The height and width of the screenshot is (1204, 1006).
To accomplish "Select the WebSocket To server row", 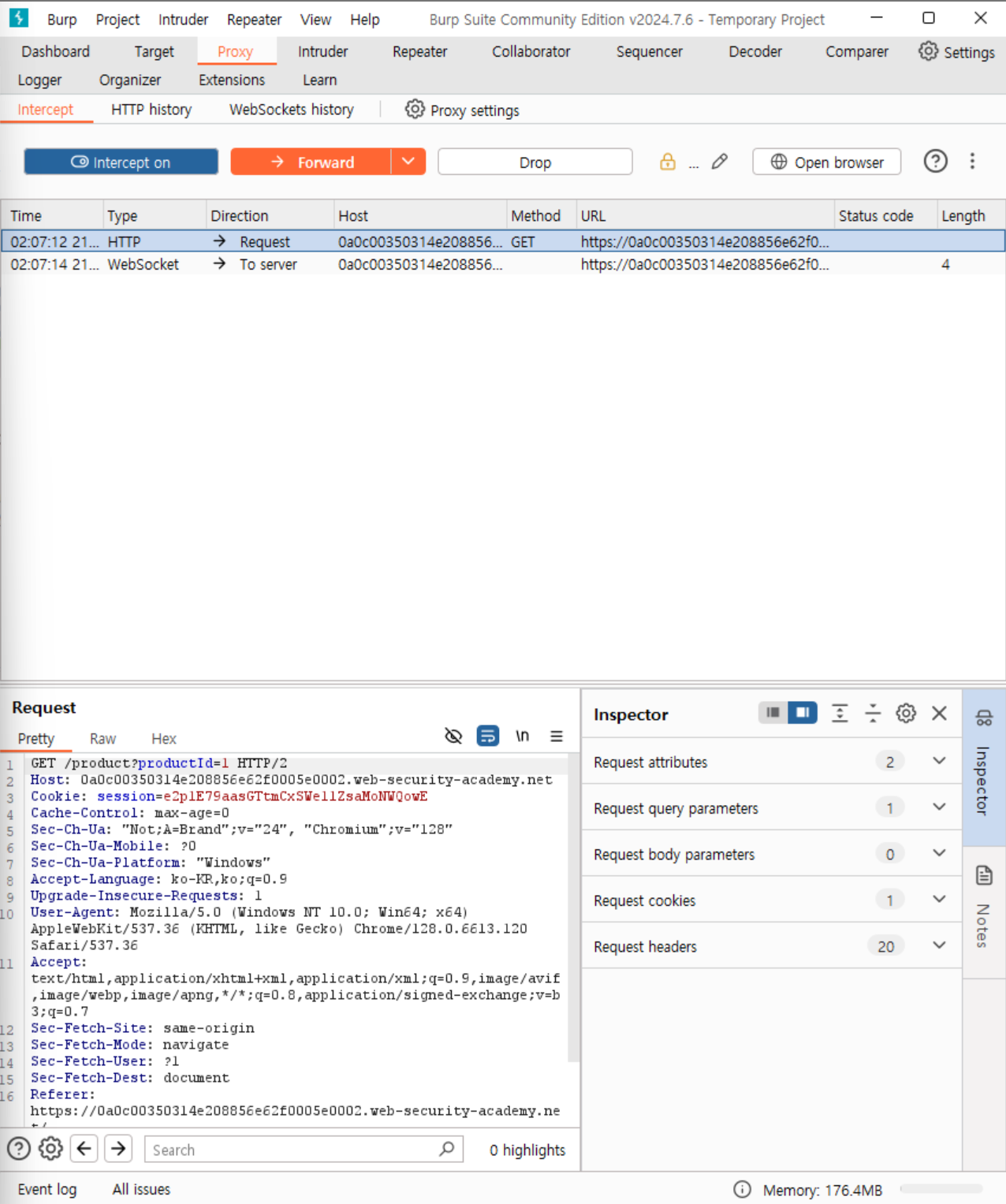I will point(503,264).
